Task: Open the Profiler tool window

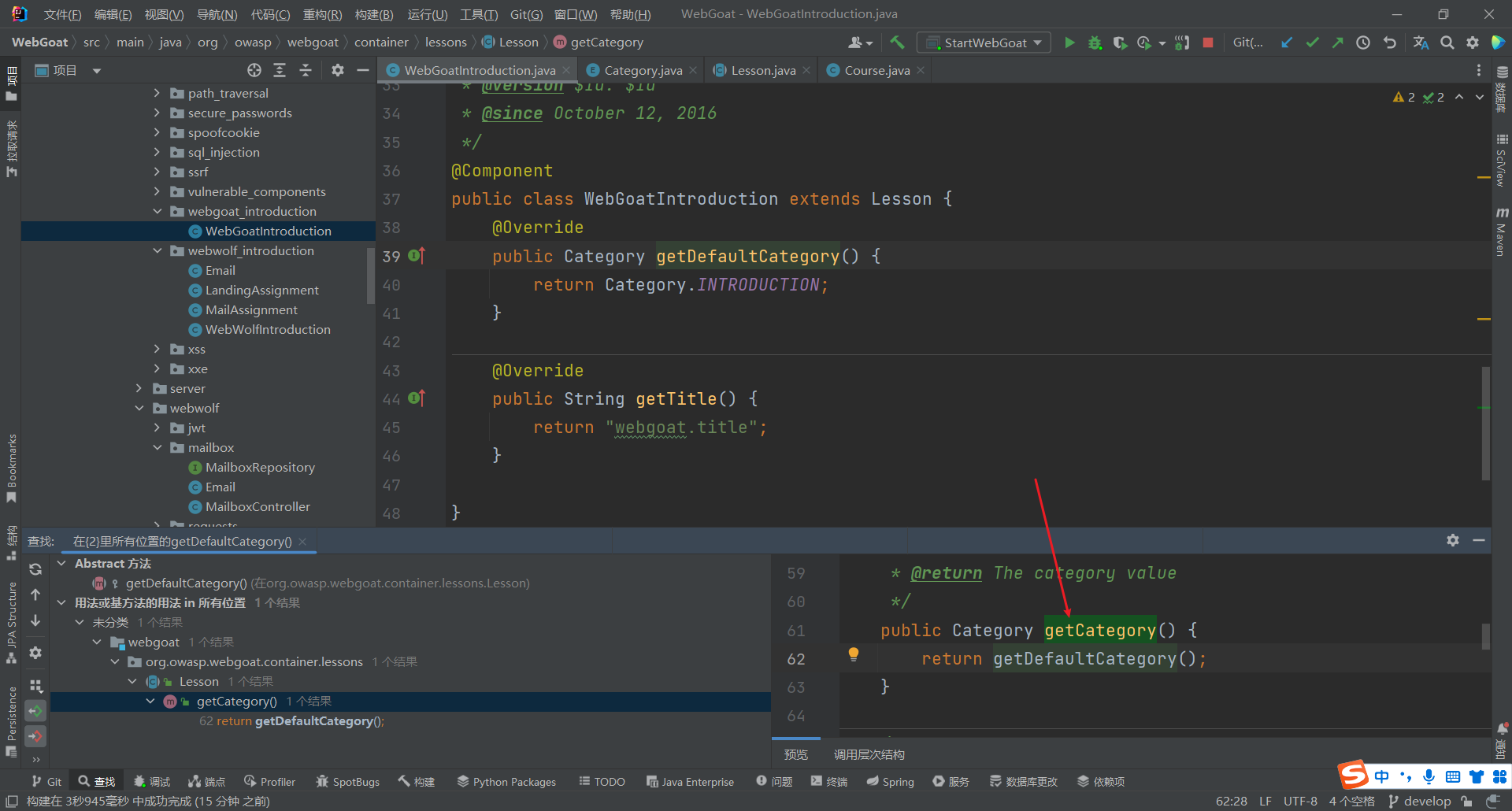Action: pos(270,781)
